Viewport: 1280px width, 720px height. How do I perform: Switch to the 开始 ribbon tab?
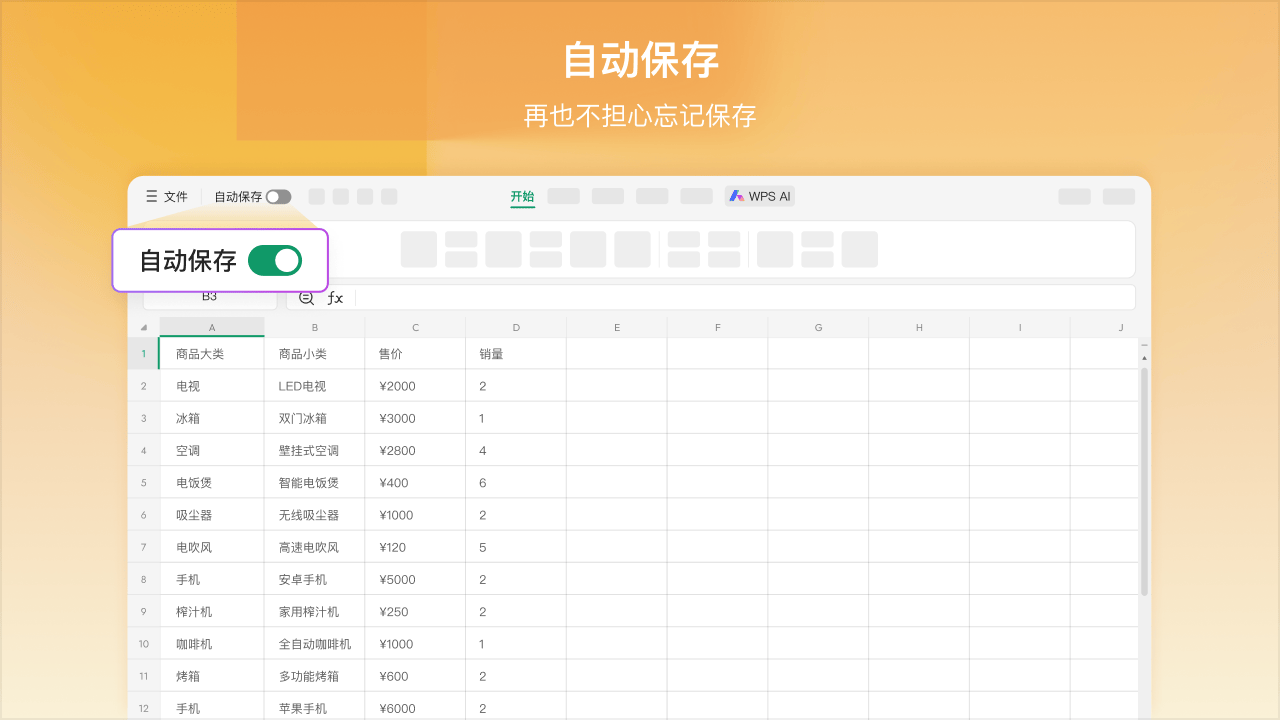(522, 196)
